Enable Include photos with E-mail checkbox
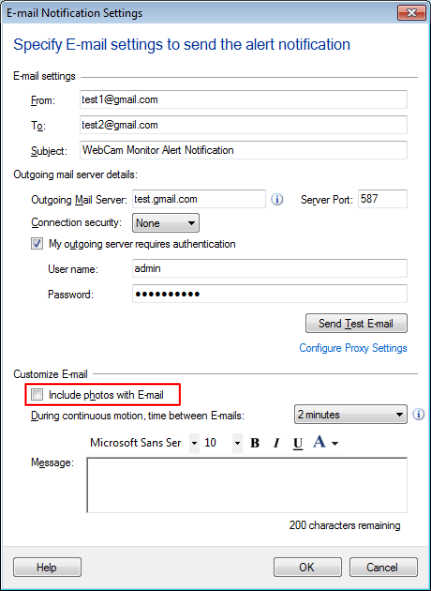Screen dimensions: 431x591 tap(37, 395)
